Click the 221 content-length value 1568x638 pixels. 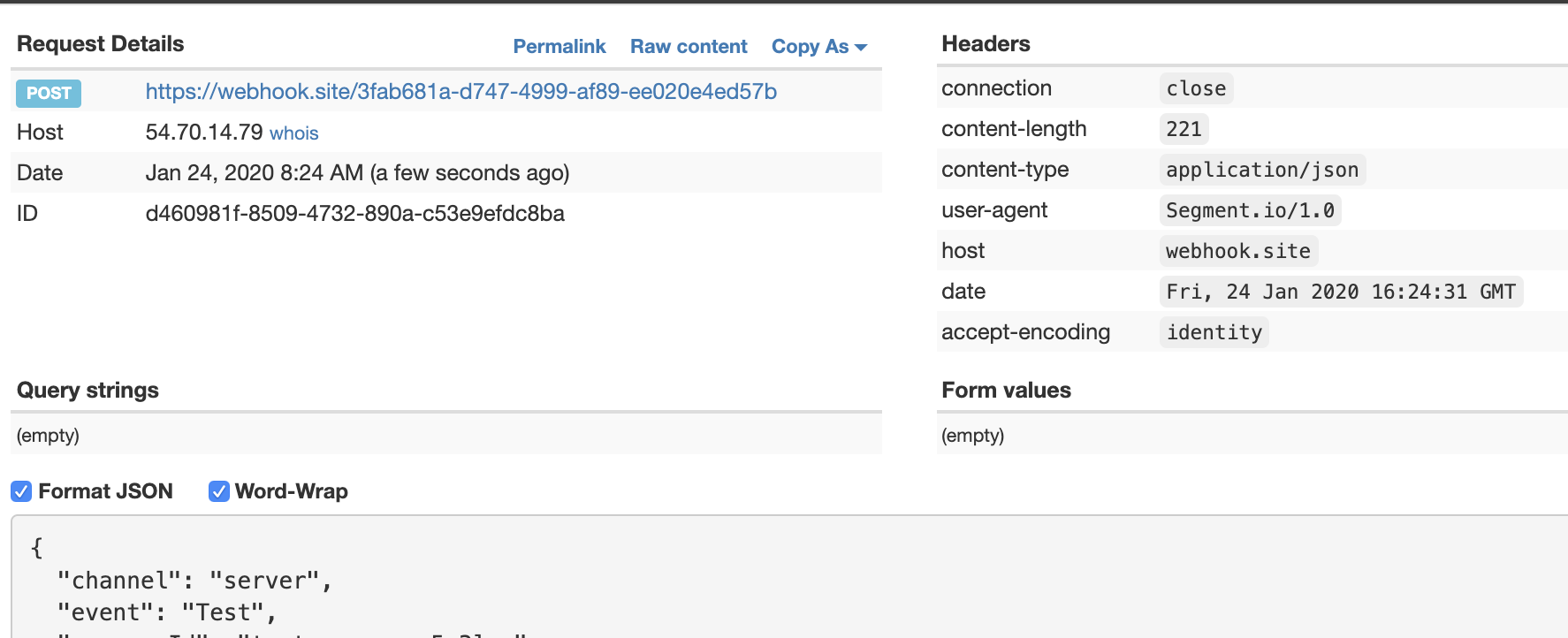coord(1184,129)
